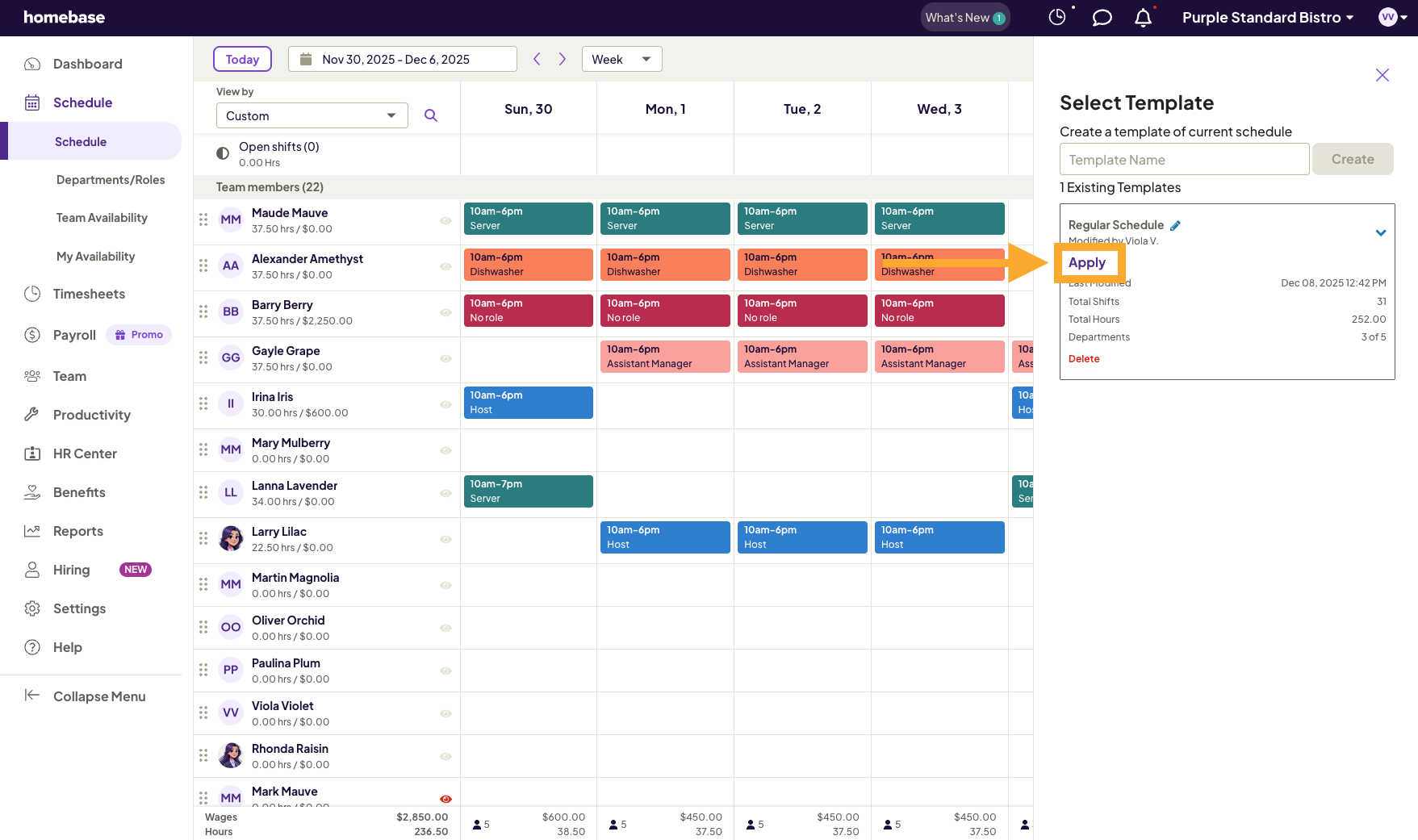Image resolution: width=1418 pixels, height=840 pixels.
Task: Click the pencil icon beside Regular Schedule
Action: [x=1176, y=225]
